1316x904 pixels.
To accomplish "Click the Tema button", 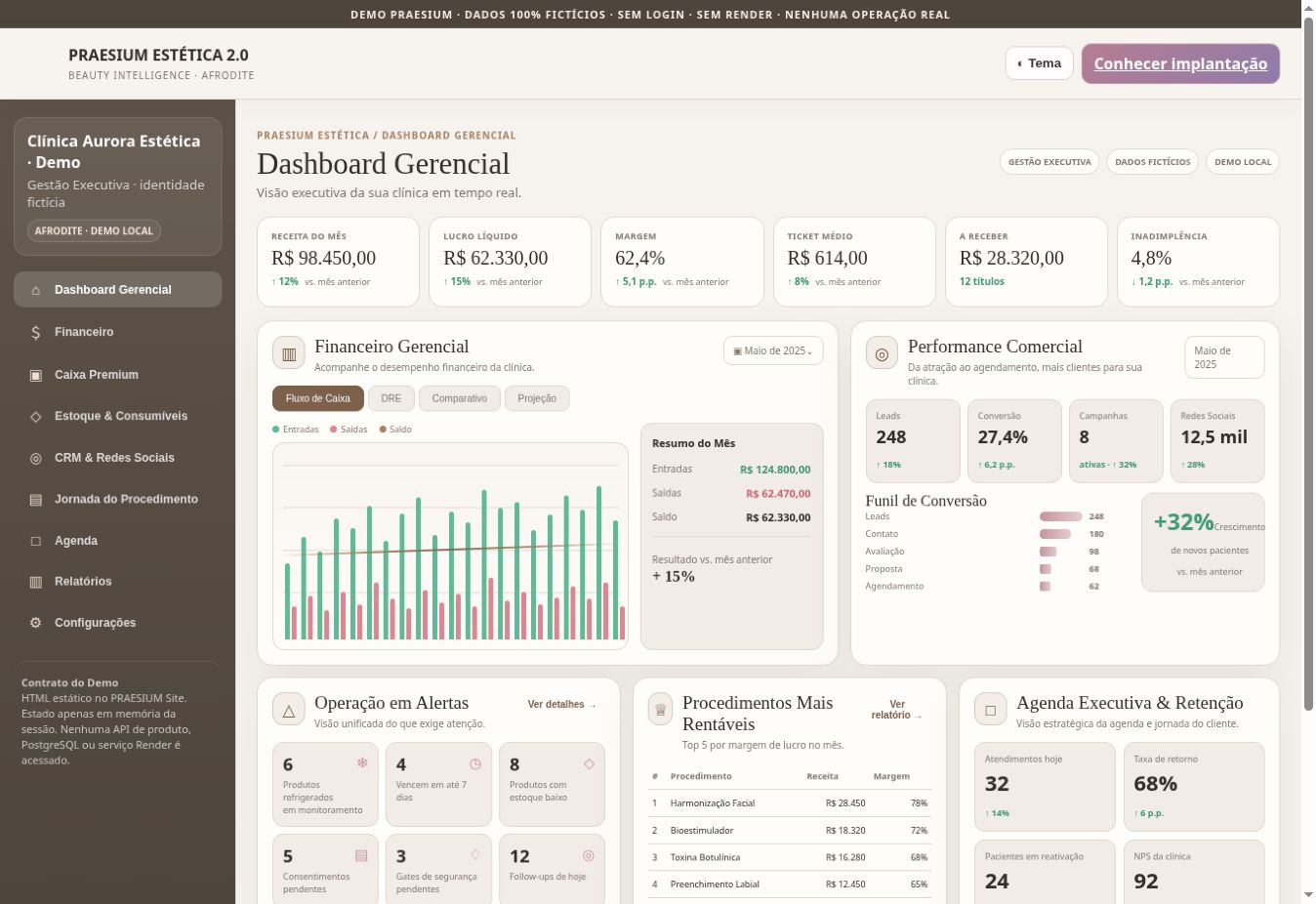I will click(x=1040, y=63).
